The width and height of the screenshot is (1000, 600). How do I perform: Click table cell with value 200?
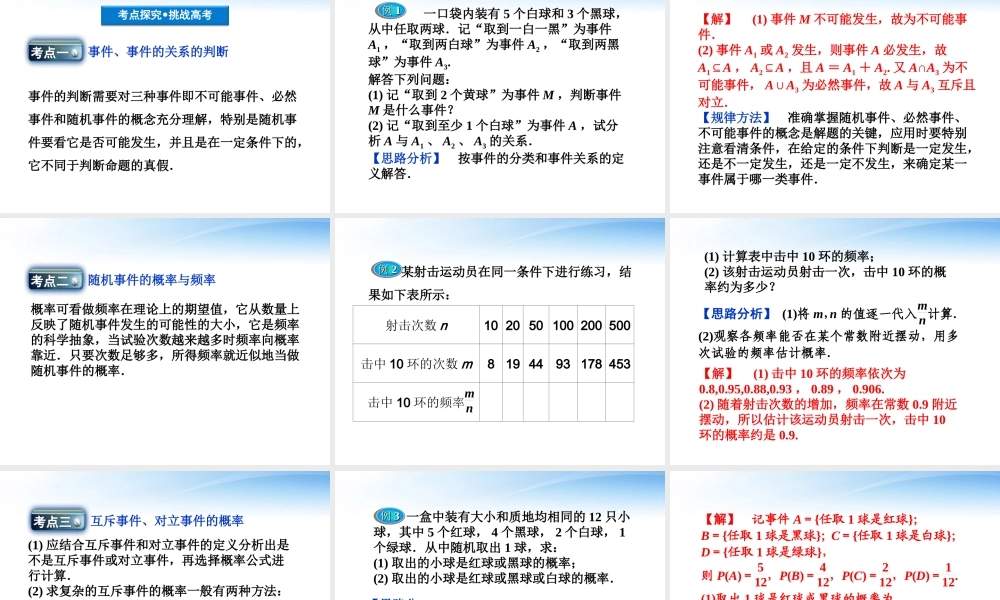(x=591, y=325)
